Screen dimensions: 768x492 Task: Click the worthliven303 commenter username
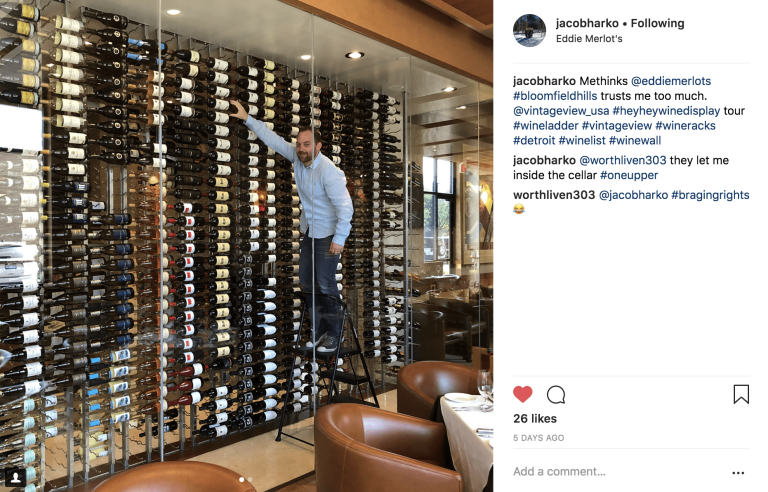click(554, 195)
